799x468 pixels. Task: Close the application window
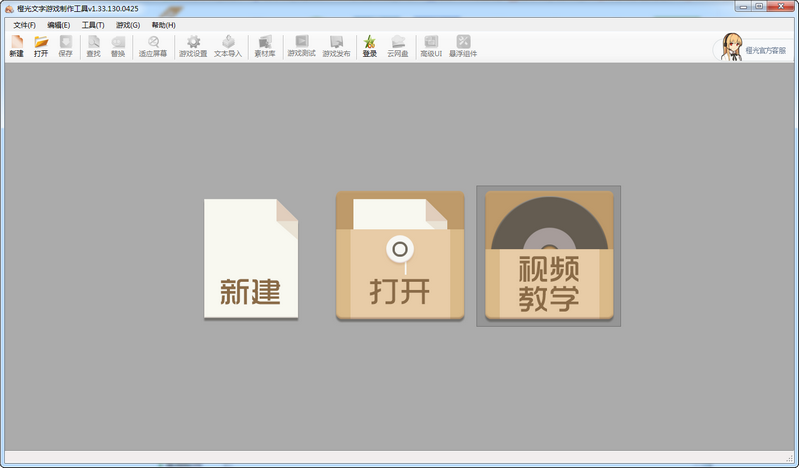(x=781, y=7)
